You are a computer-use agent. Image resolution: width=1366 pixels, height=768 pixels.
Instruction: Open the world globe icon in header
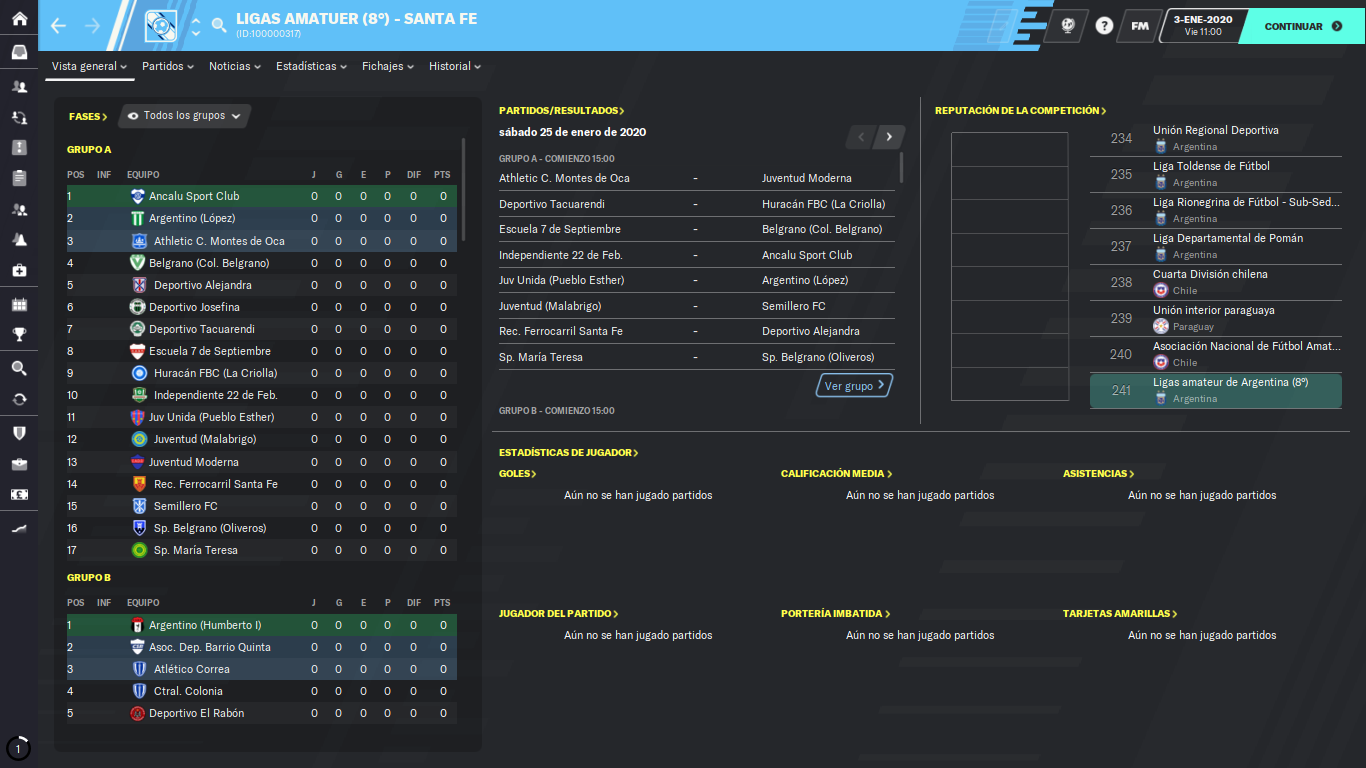click(x=1067, y=26)
